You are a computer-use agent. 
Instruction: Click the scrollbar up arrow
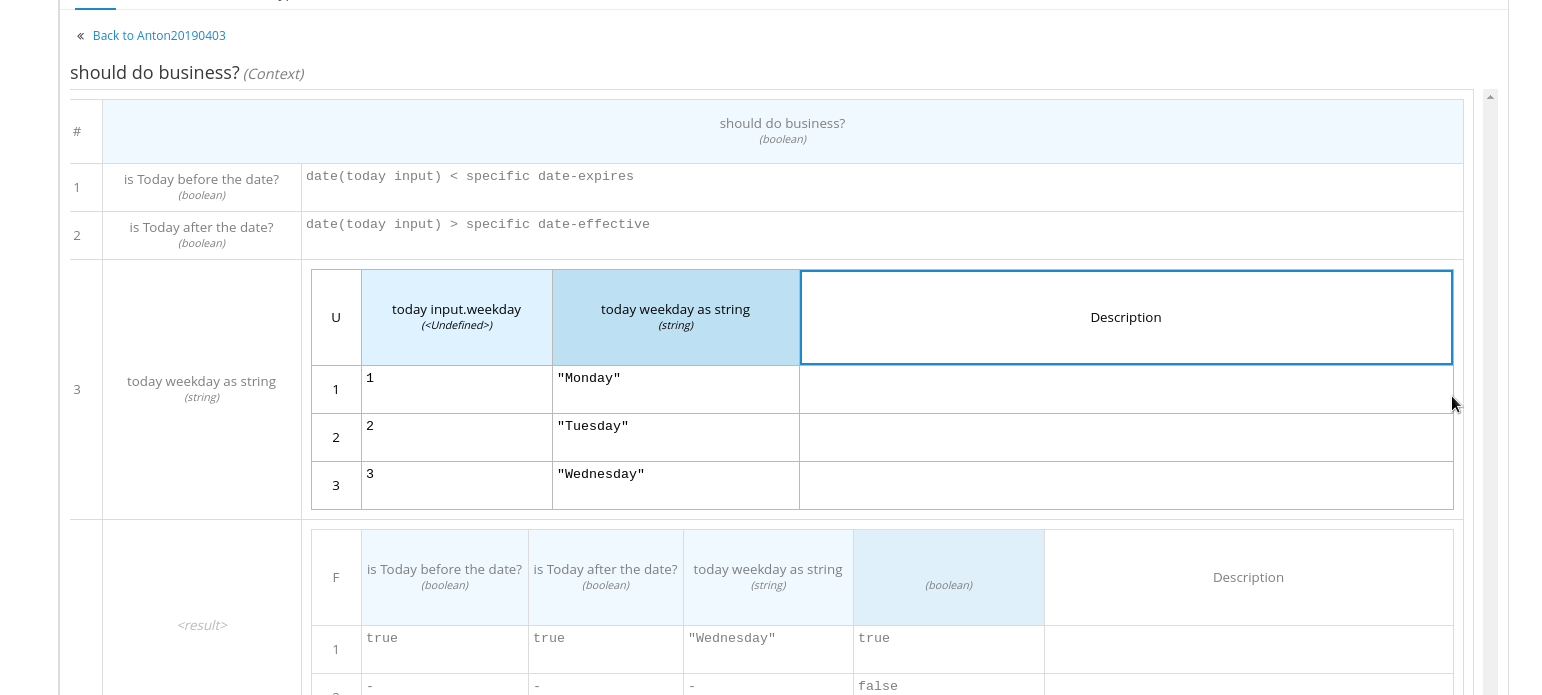point(1490,97)
